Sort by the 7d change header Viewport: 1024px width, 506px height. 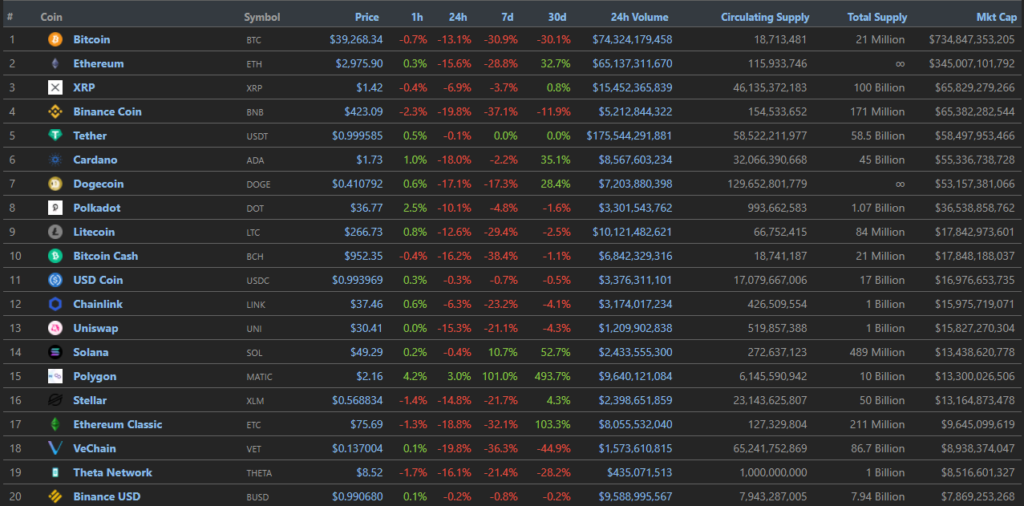click(510, 17)
